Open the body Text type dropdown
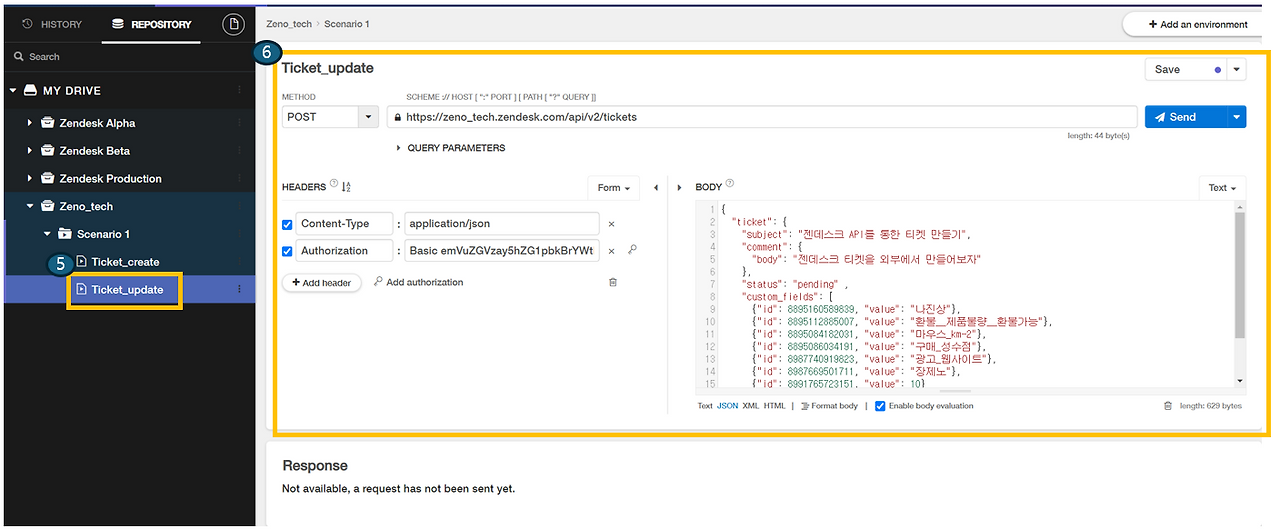 coord(1222,187)
